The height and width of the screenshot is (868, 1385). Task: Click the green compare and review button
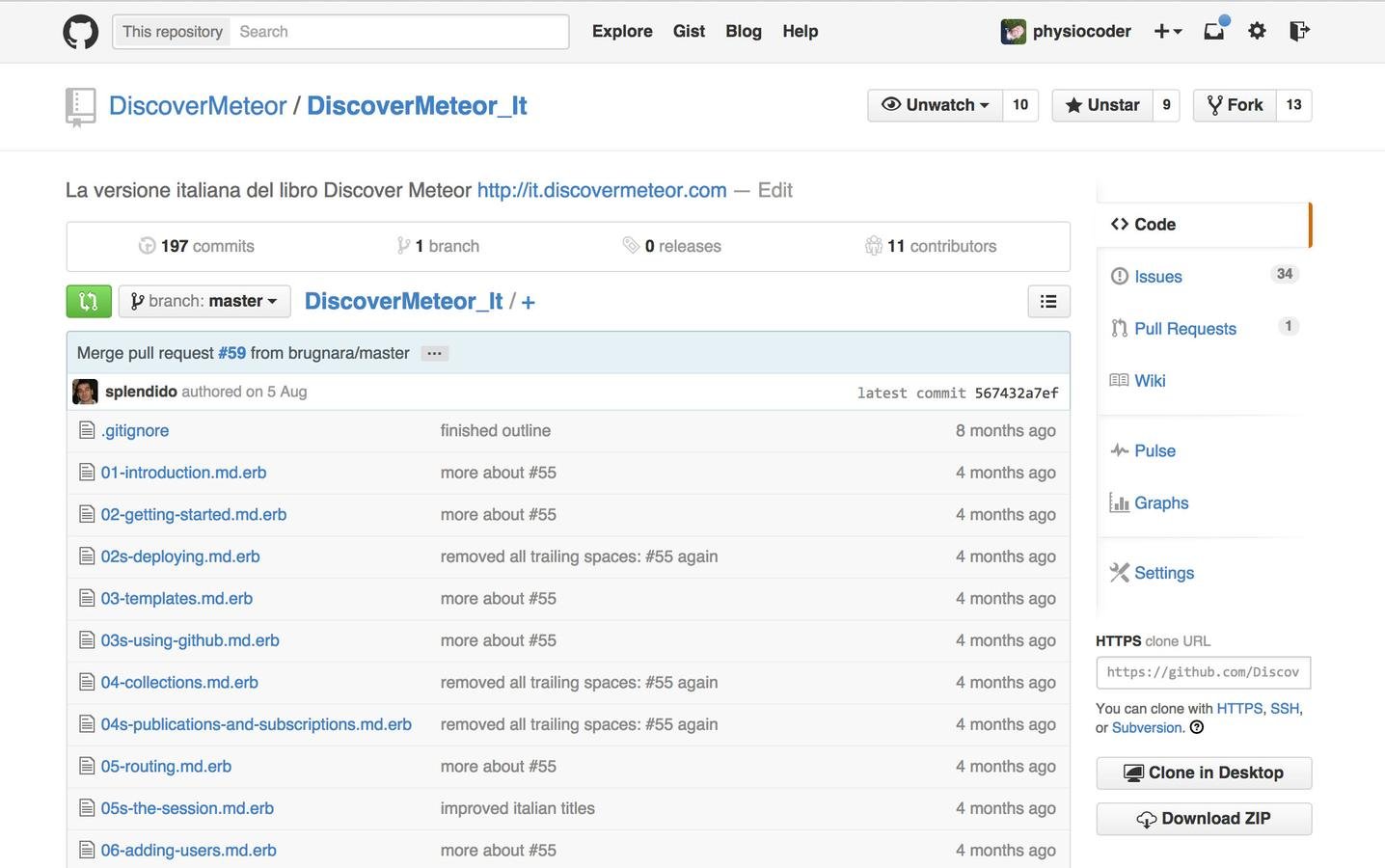pos(89,301)
